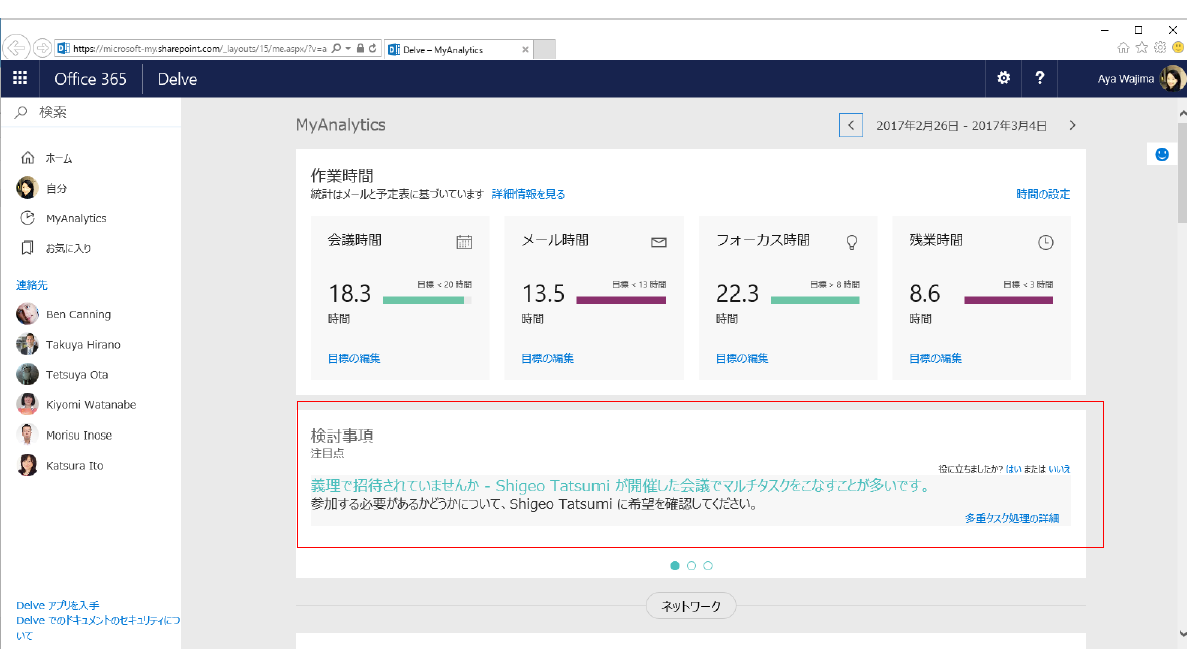Image resolution: width=1187 pixels, height=667 pixels.
Task: Open the help question mark
Action: point(1039,78)
